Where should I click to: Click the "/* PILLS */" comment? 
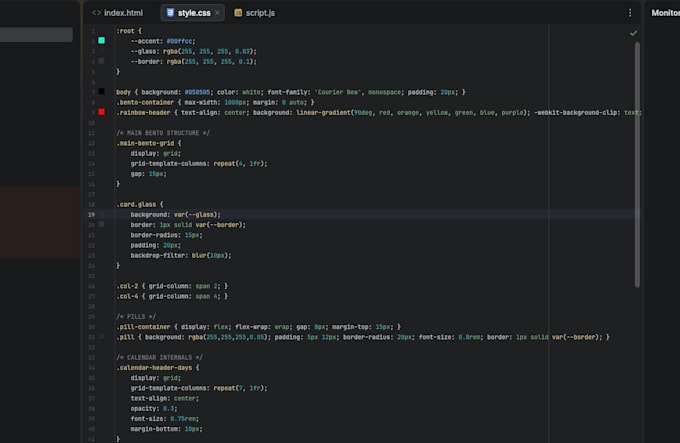(x=136, y=317)
